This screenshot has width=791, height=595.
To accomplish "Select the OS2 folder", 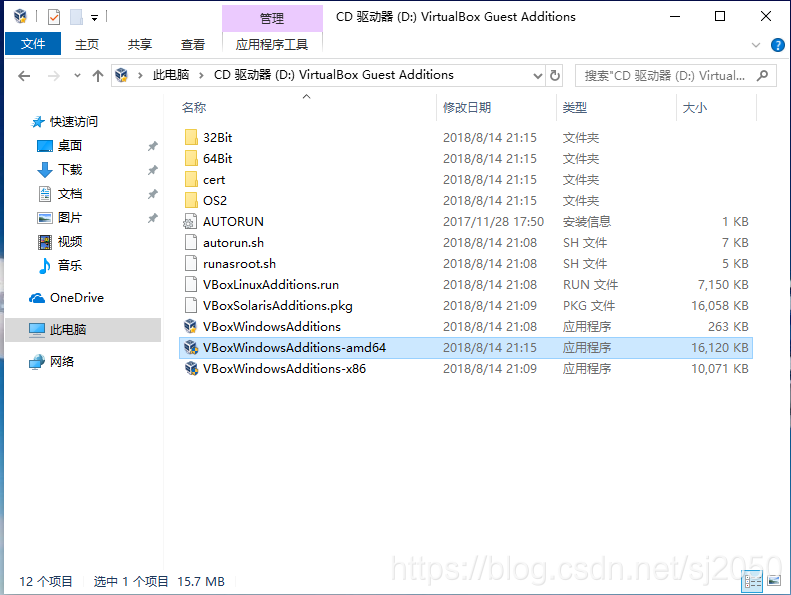I will click(215, 201).
